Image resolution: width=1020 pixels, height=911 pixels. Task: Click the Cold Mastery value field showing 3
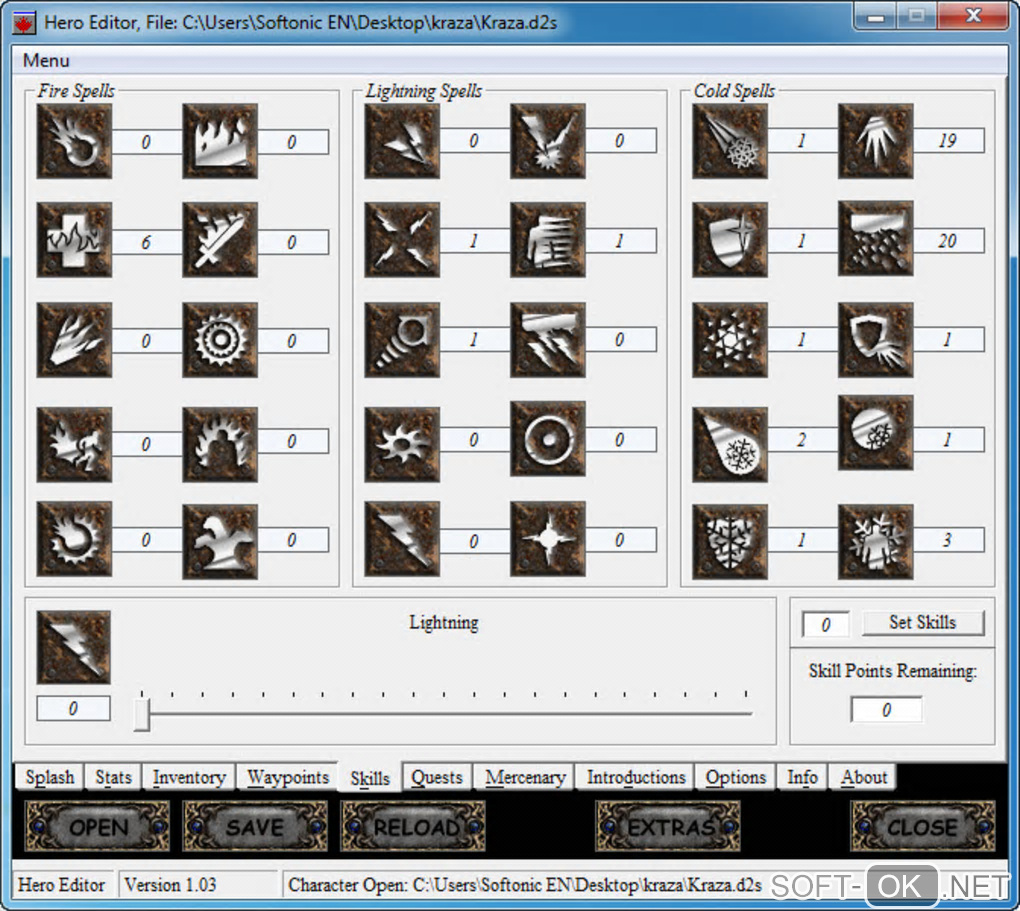tap(948, 539)
